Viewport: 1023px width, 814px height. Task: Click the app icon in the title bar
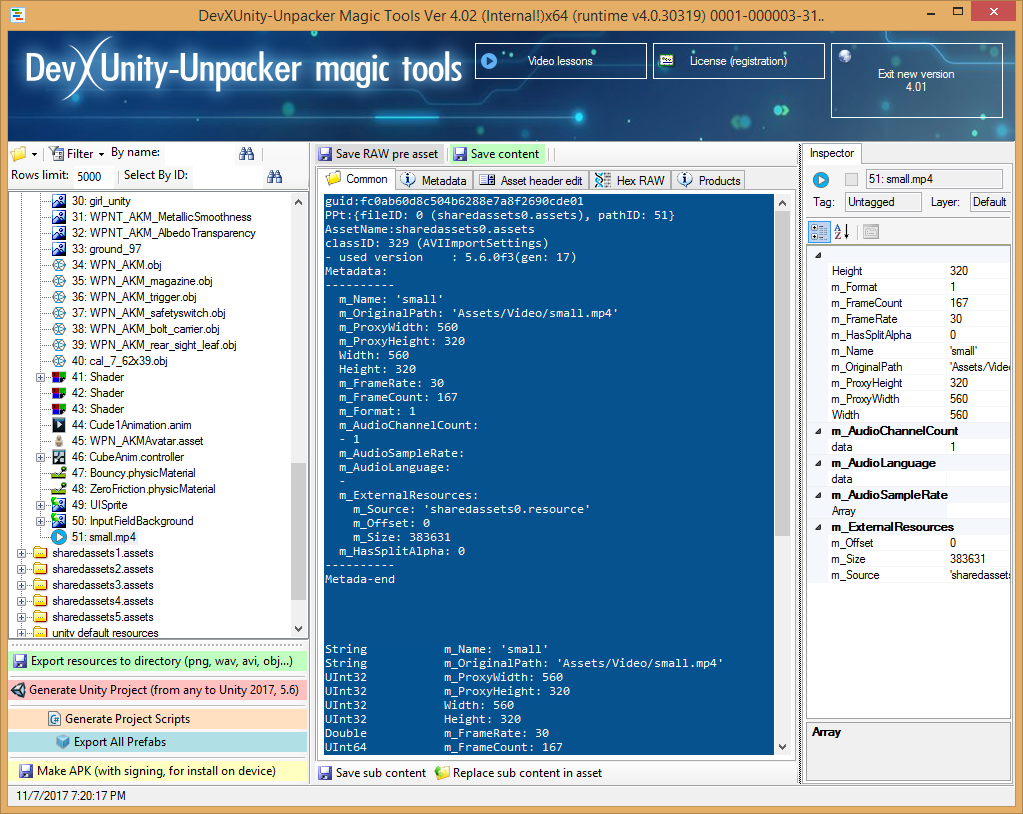(x=18, y=14)
